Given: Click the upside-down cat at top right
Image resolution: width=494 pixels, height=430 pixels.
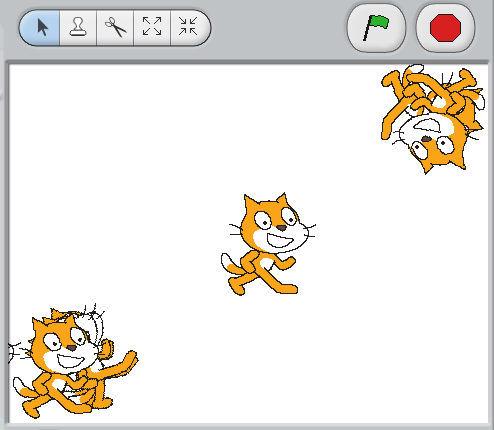Looking at the screenshot, I should [x=433, y=119].
